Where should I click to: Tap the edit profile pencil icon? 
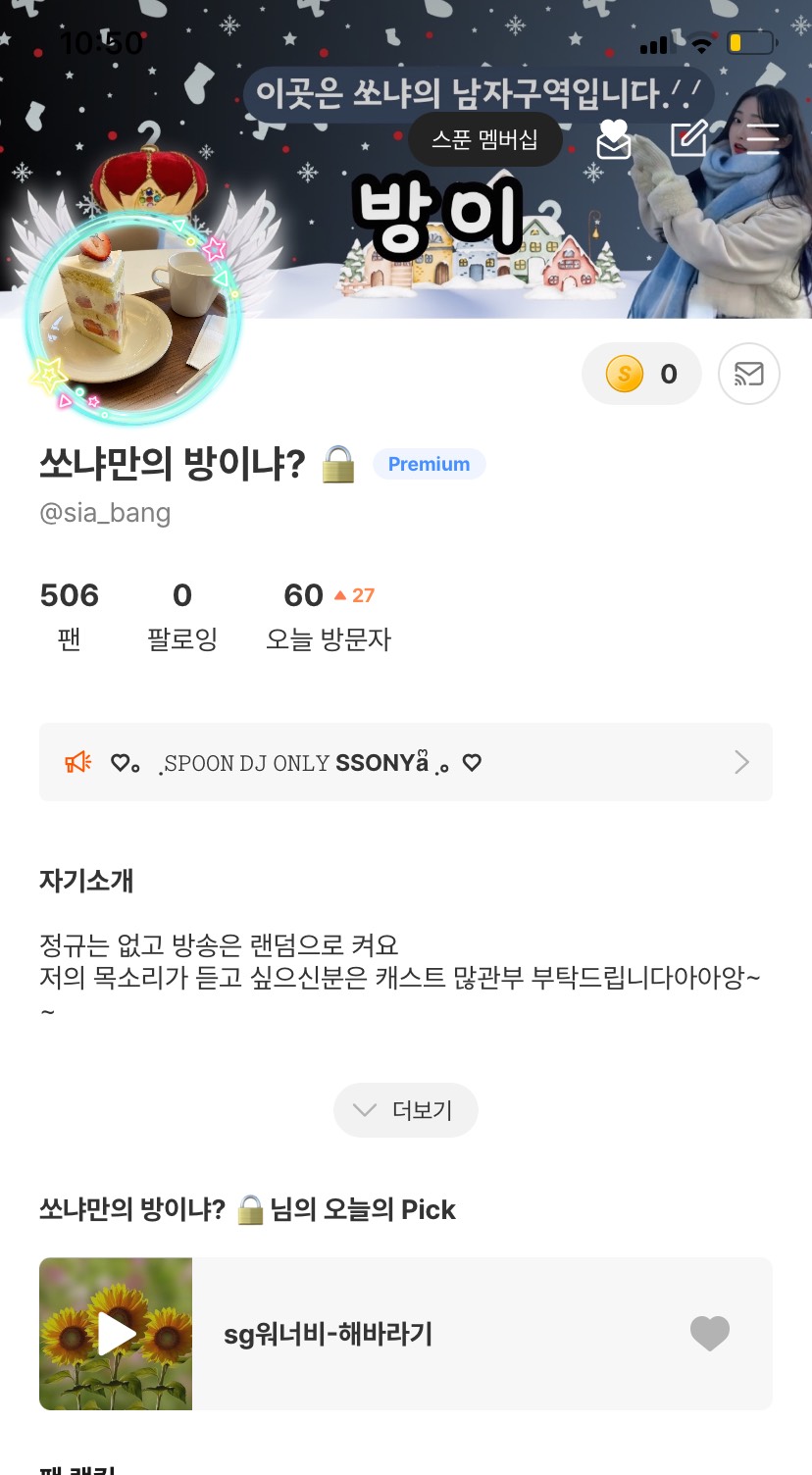[x=688, y=139]
